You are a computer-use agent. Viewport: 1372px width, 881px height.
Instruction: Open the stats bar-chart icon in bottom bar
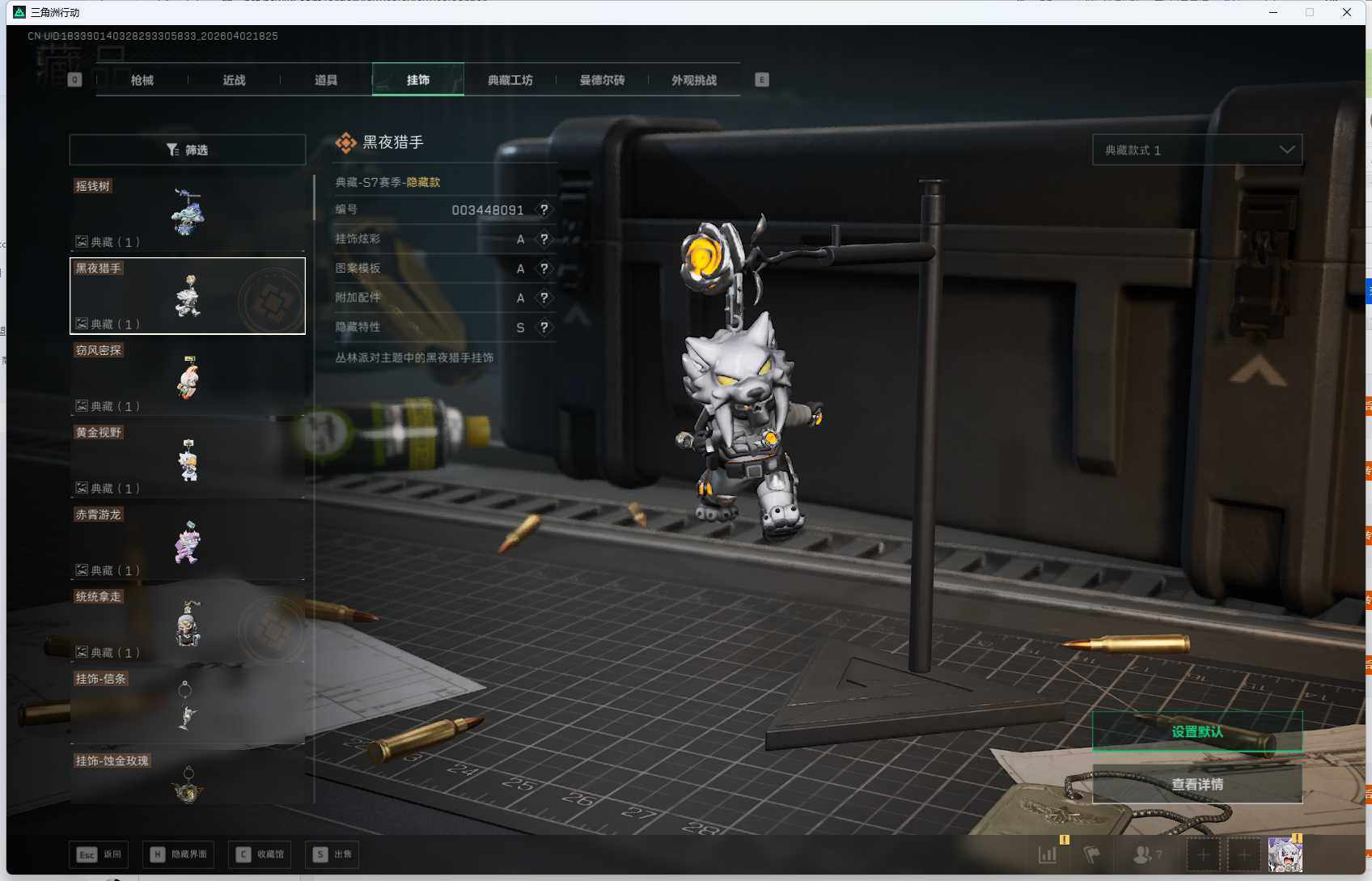pos(1048,854)
